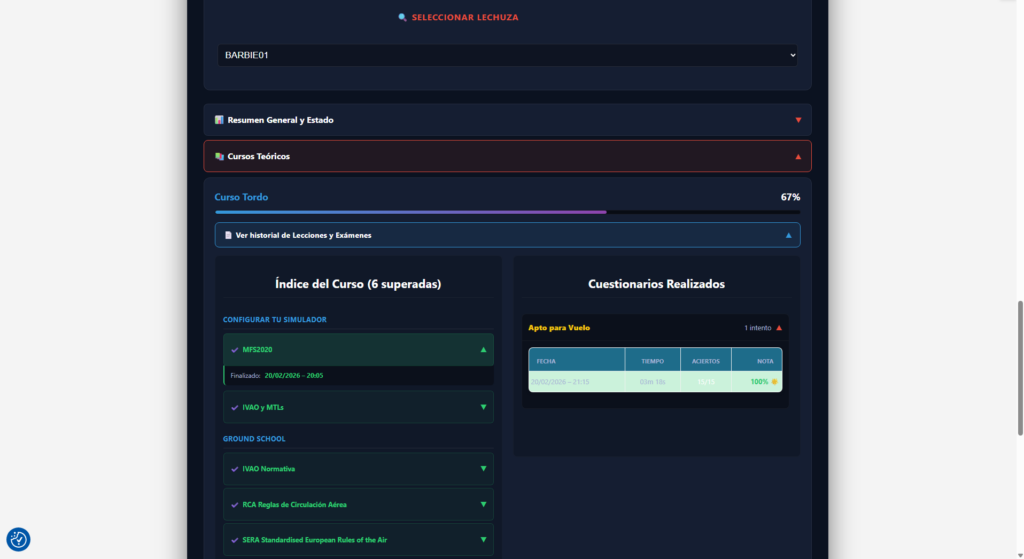Collapse the lessons and exams history panel
This screenshot has width=1024, height=559.
(788, 235)
